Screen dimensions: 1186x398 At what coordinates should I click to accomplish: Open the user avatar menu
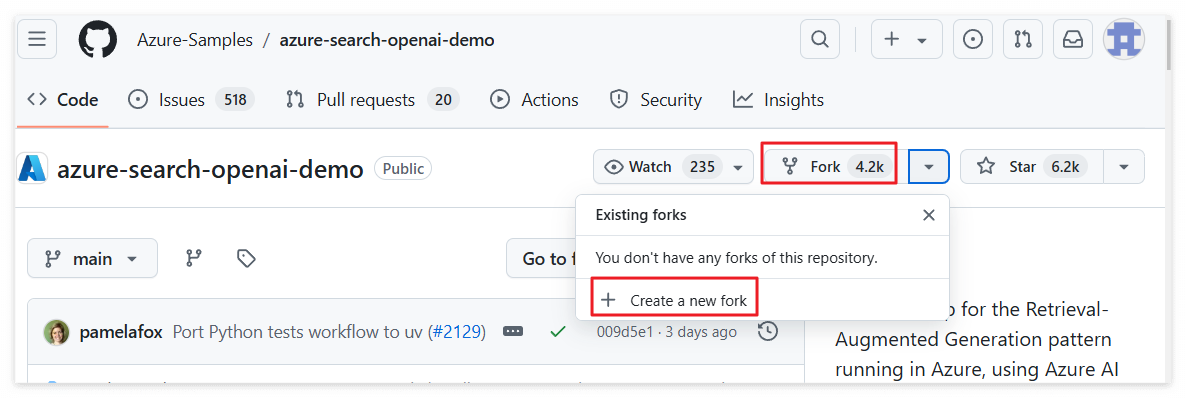point(1124,39)
